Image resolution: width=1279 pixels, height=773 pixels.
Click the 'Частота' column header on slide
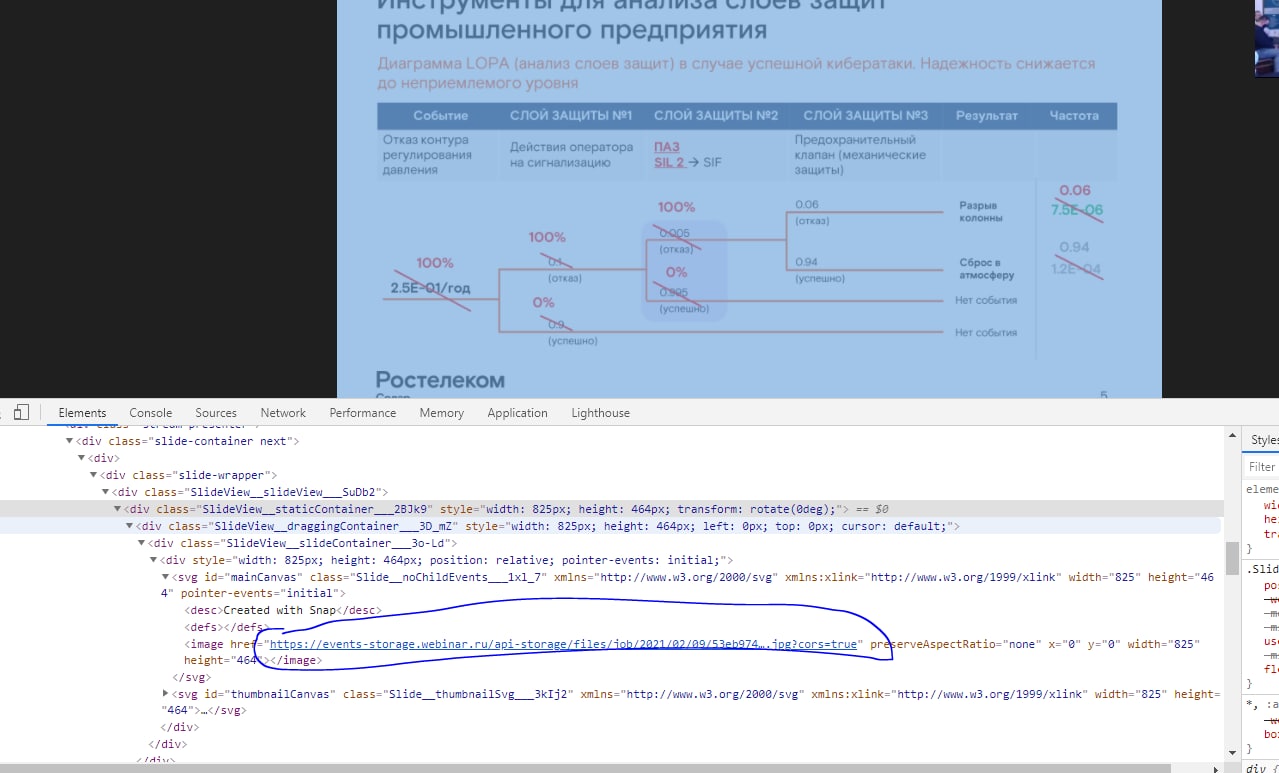1074,116
